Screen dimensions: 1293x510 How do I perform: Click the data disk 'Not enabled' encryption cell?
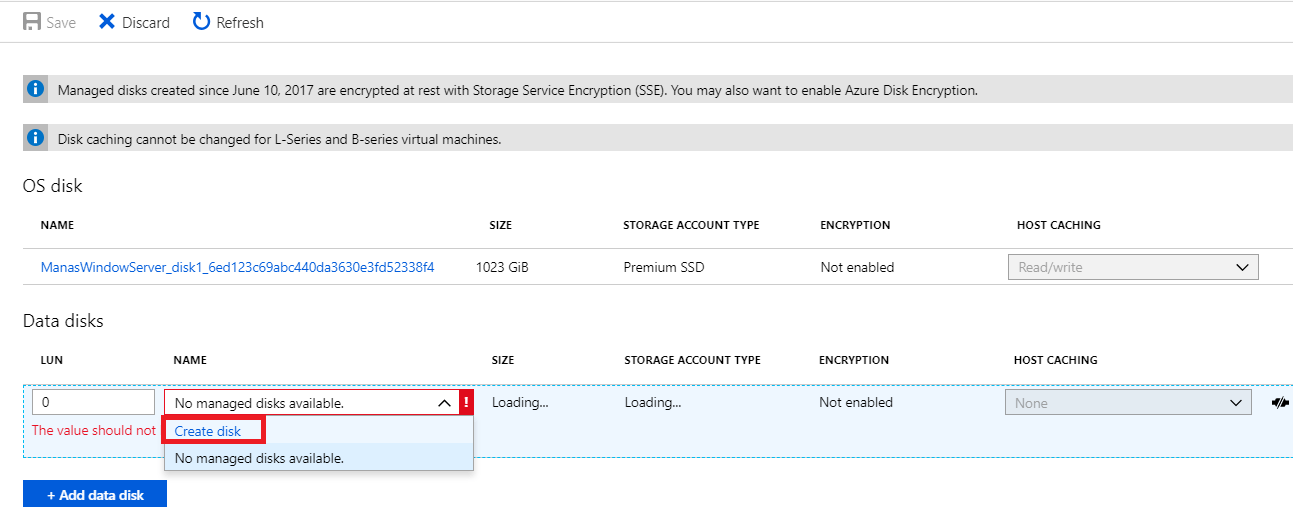pyautogui.click(x=856, y=402)
